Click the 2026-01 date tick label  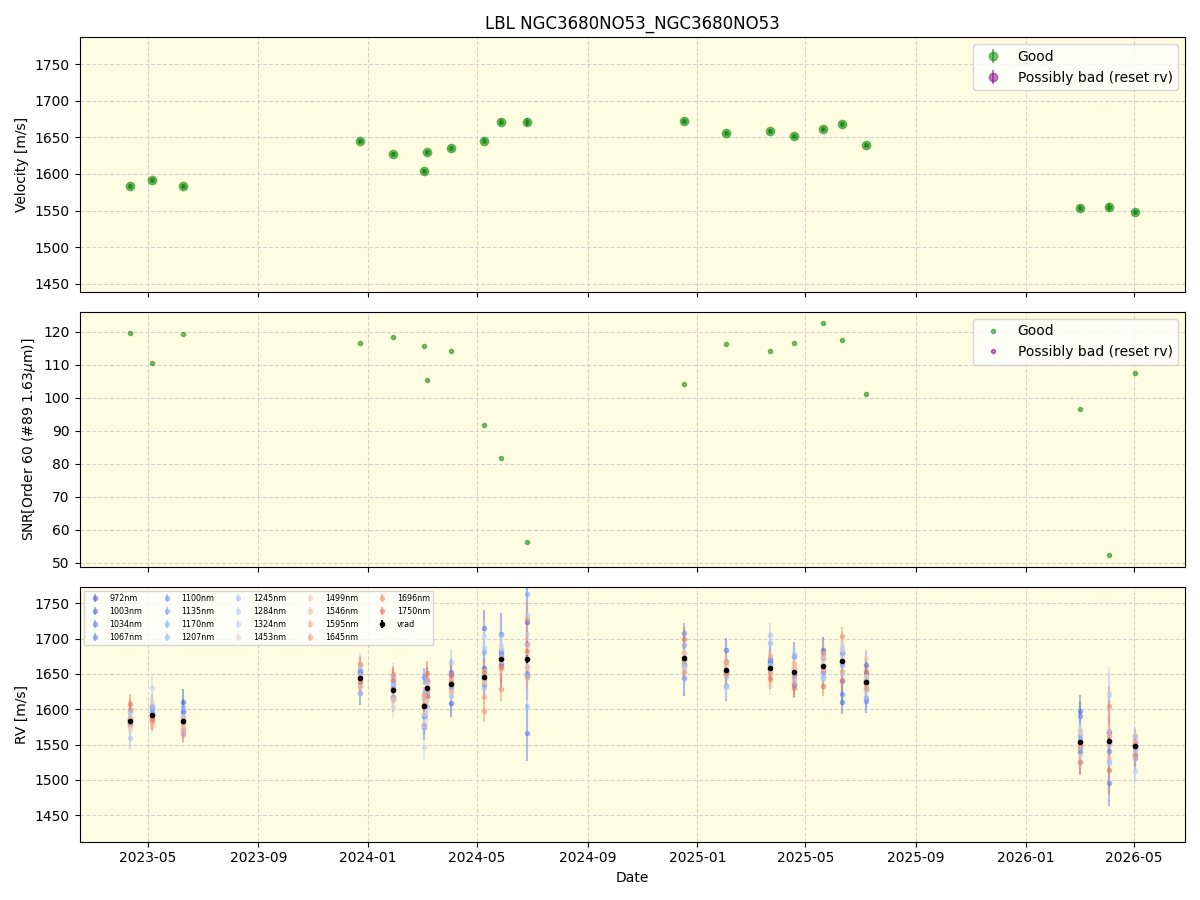pyautogui.click(x=1026, y=857)
